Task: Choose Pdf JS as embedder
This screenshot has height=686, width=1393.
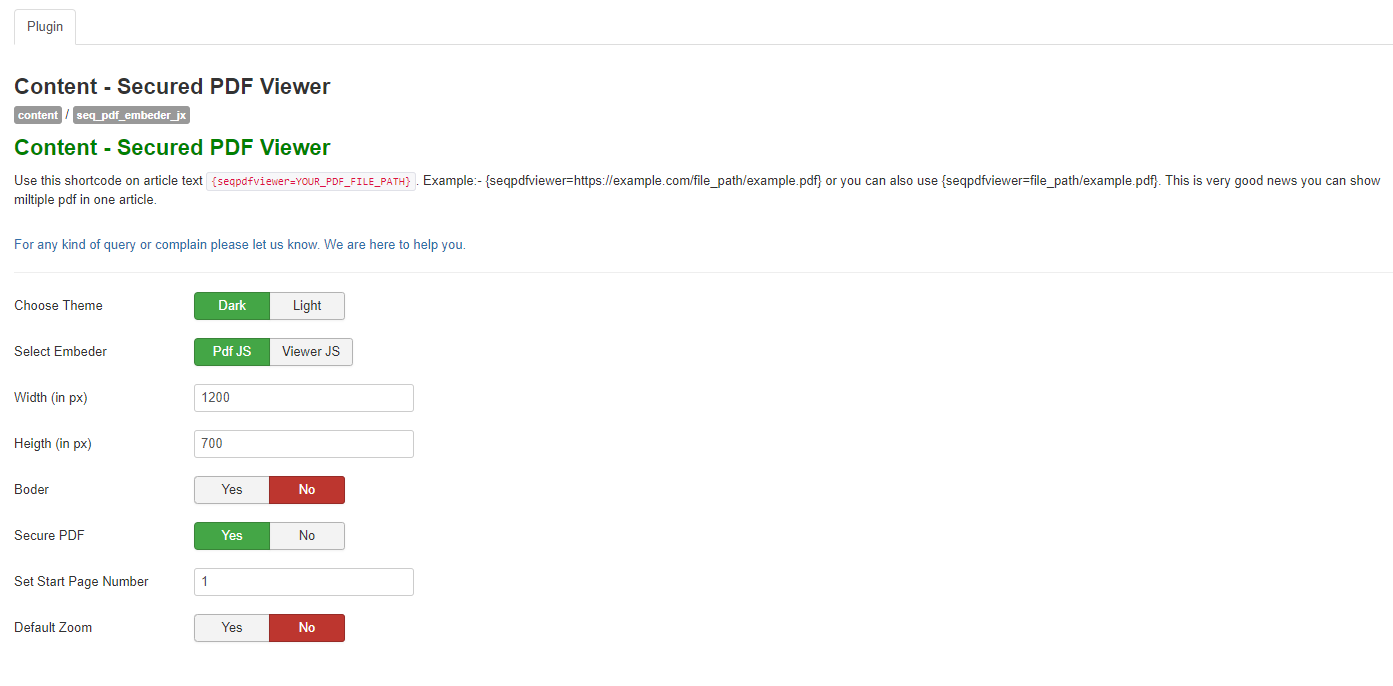Action: tap(232, 352)
